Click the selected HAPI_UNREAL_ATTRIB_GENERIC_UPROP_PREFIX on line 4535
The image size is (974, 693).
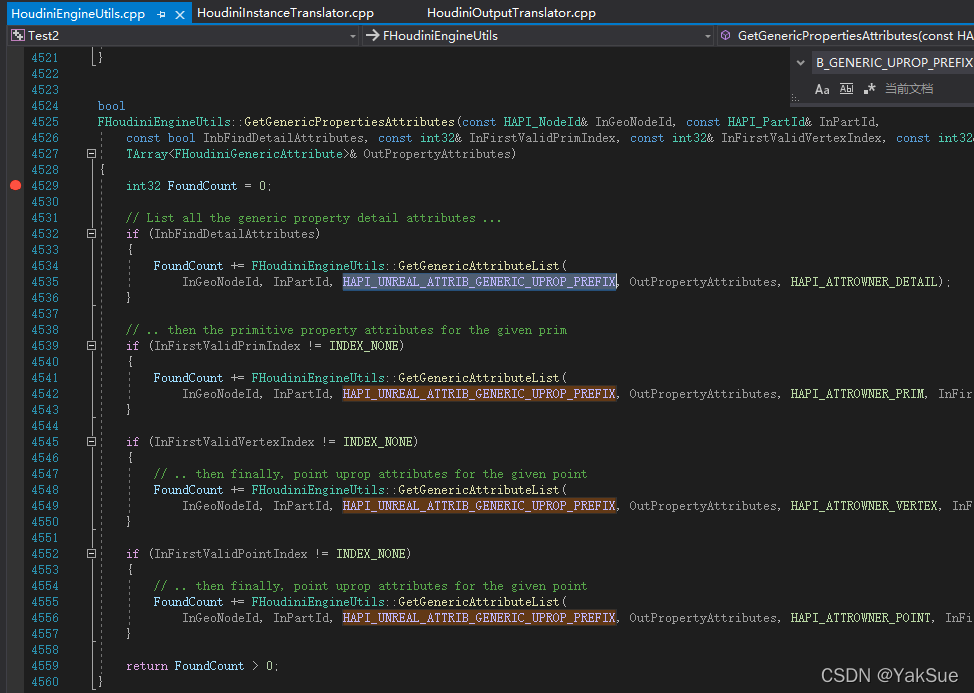click(479, 282)
